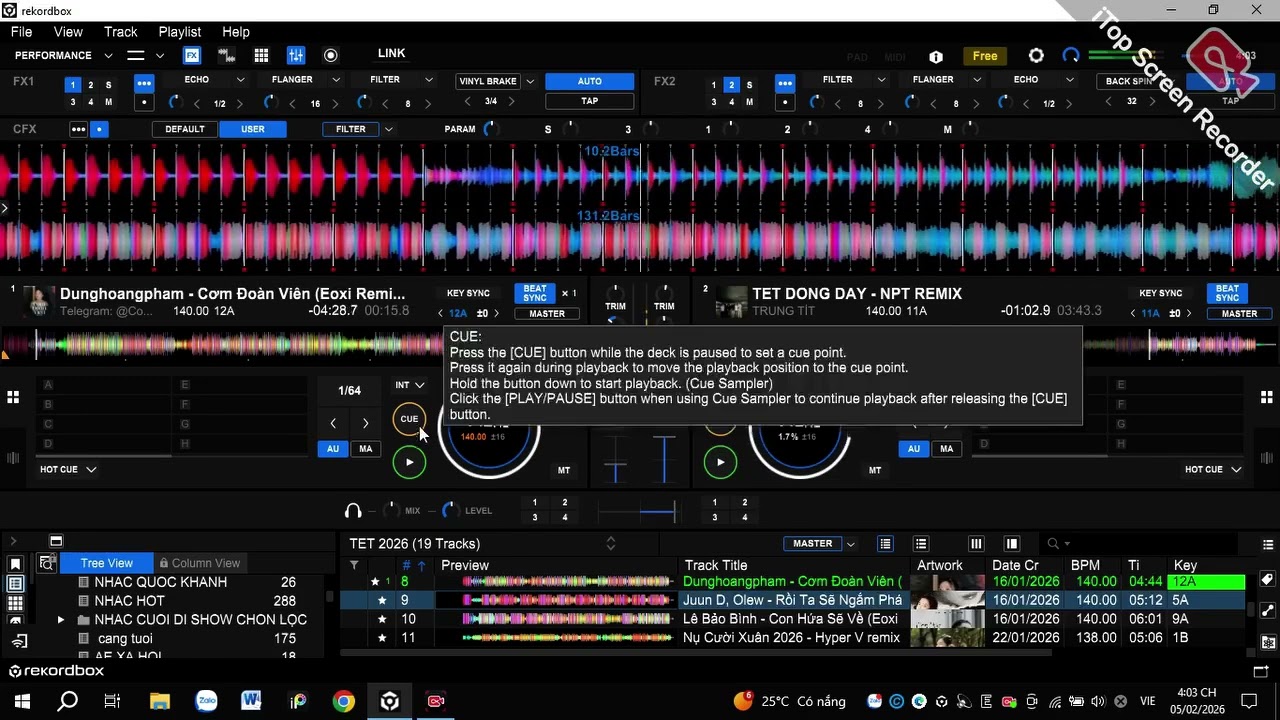
Task: Select track Juun D, Olew row
Action: [793, 600]
